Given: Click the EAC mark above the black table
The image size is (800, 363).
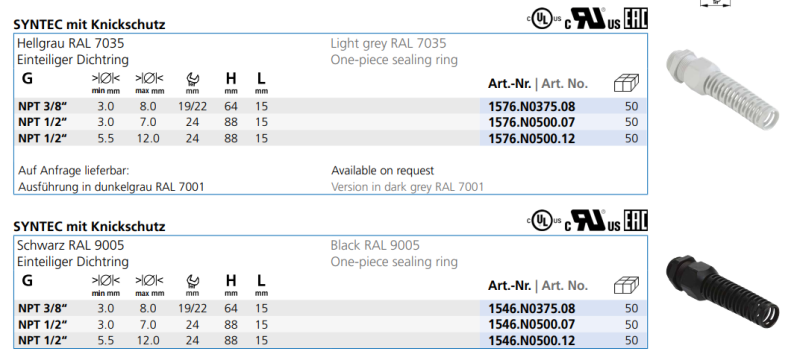Looking at the screenshot, I should [636, 221].
